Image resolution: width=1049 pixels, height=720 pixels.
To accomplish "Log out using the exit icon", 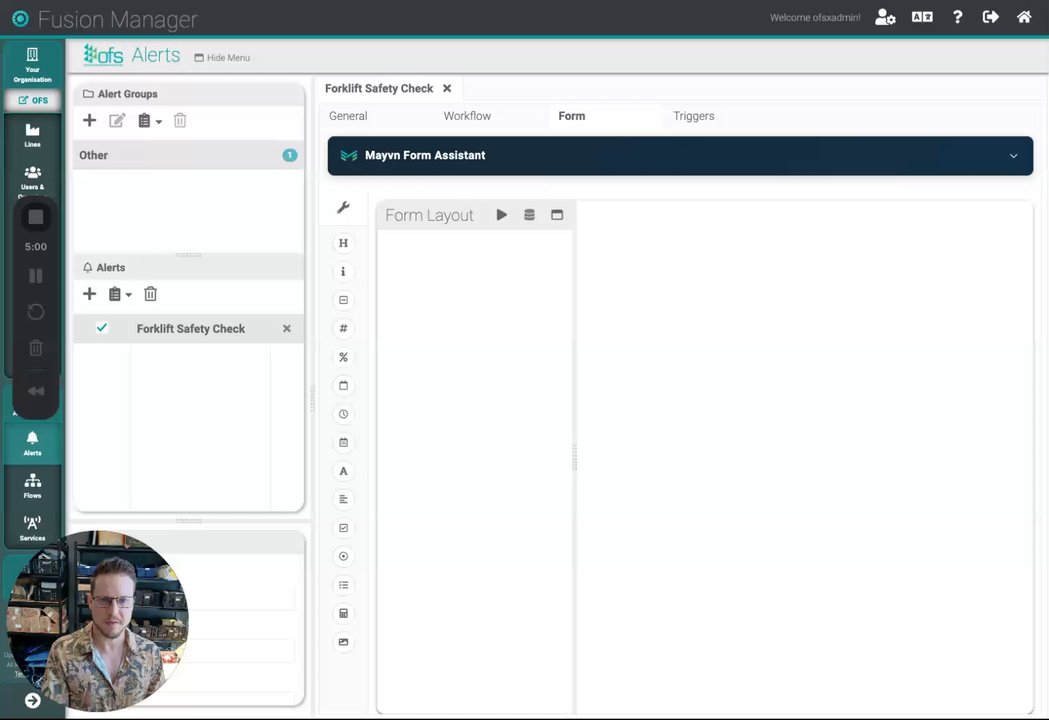I will 990,17.
